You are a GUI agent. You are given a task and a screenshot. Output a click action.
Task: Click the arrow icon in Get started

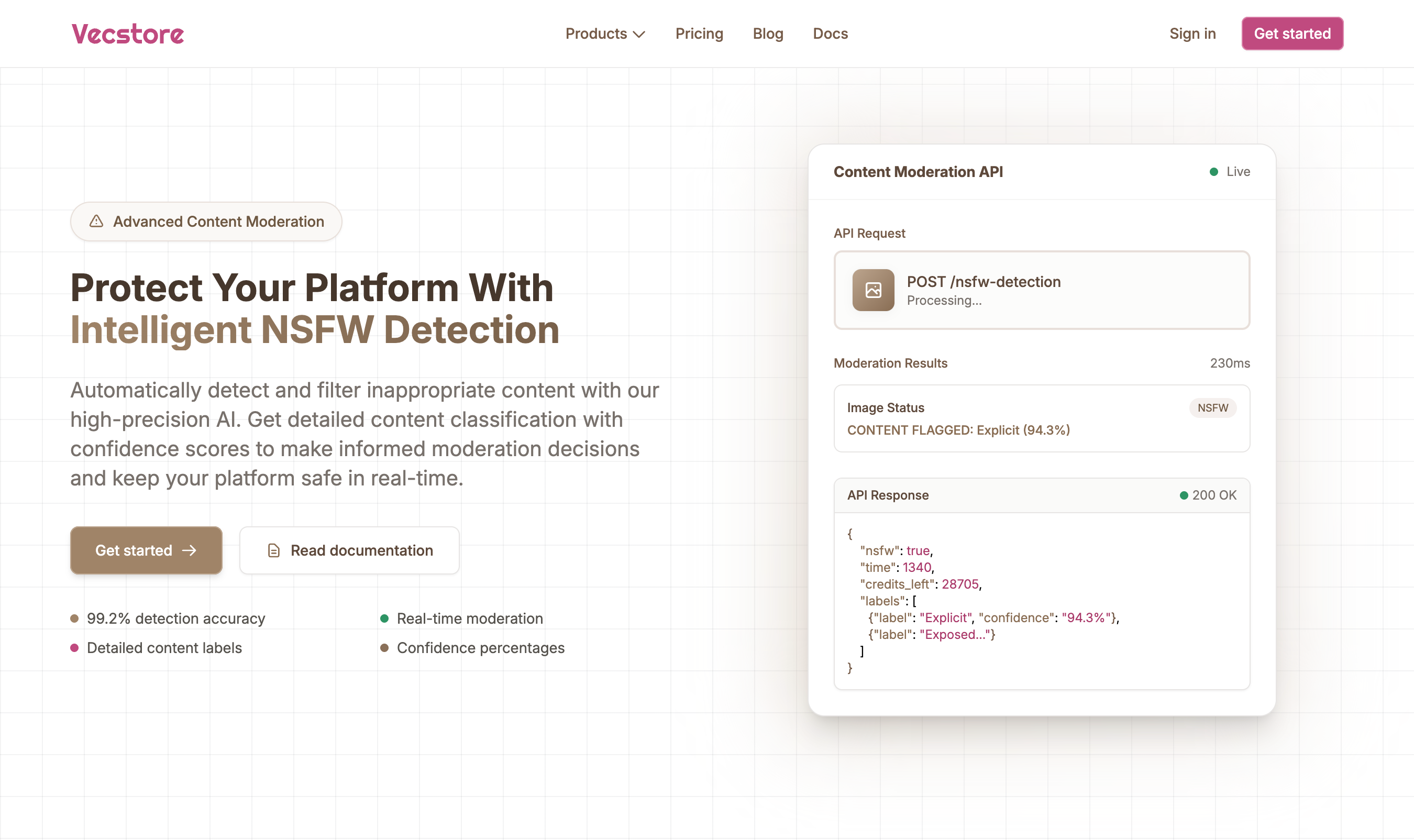[x=189, y=550]
